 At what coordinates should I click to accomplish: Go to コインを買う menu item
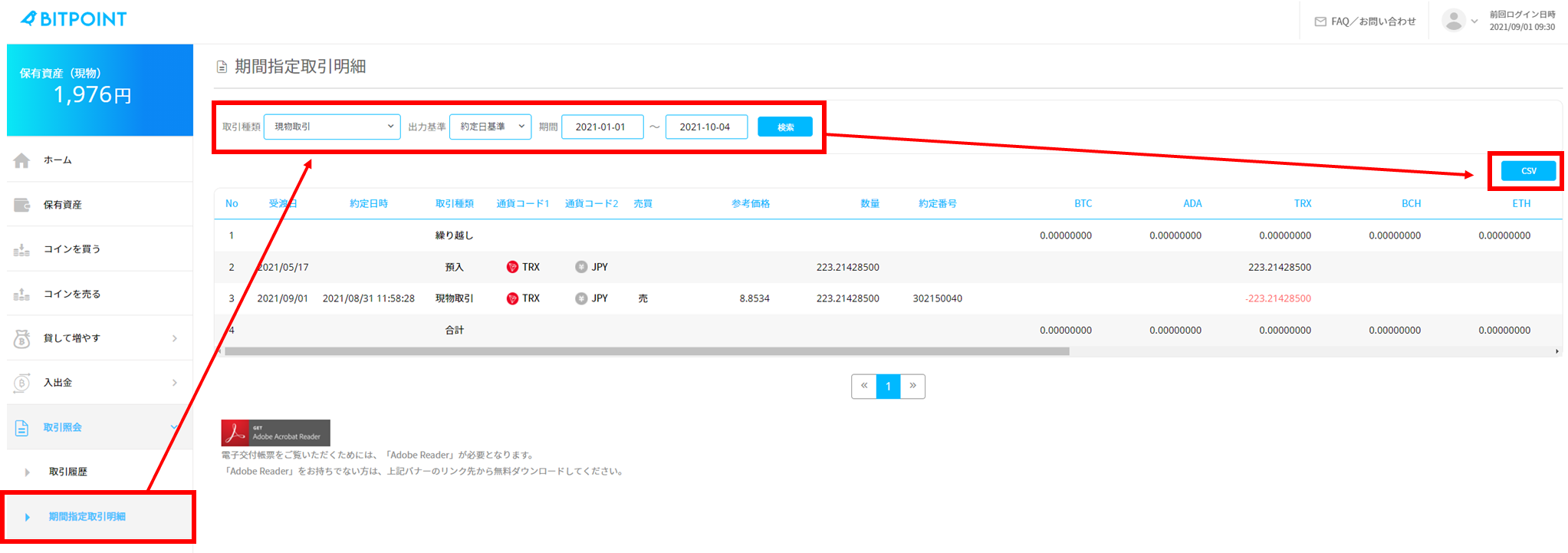72,249
